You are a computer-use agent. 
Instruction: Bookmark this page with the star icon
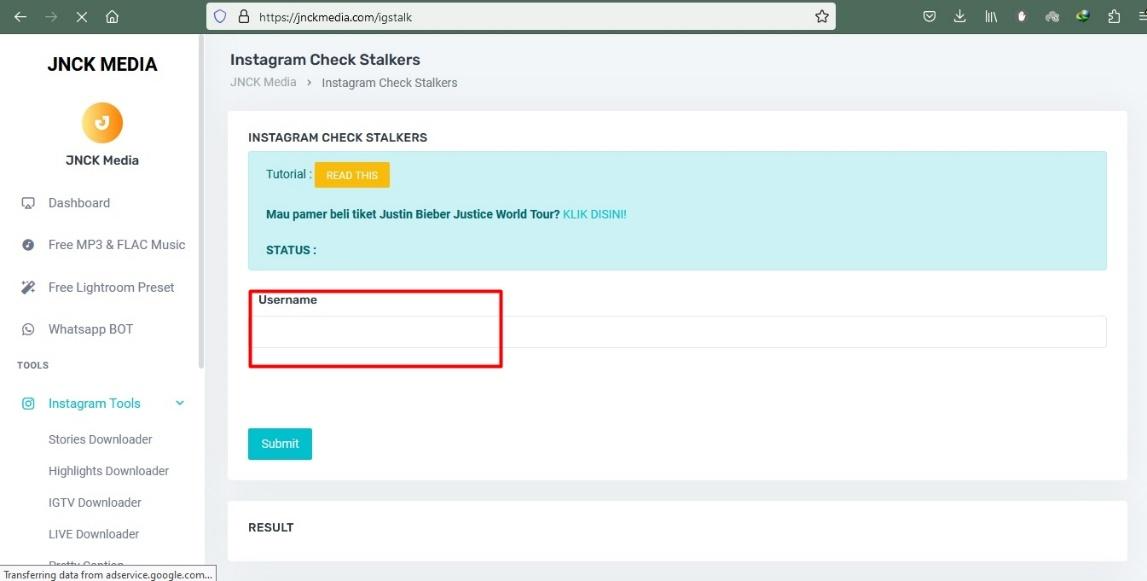[x=821, y=16]
